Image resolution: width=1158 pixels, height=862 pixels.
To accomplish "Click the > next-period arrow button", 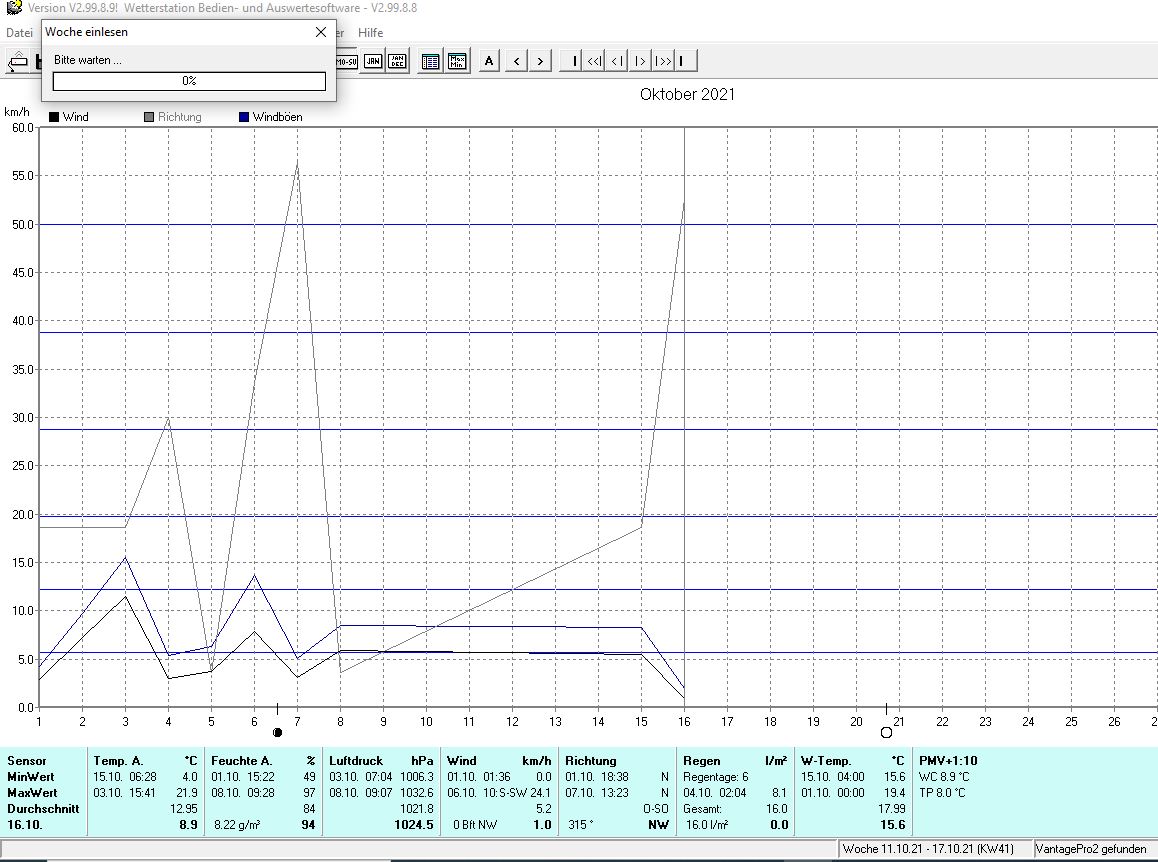I will (540, 60).
